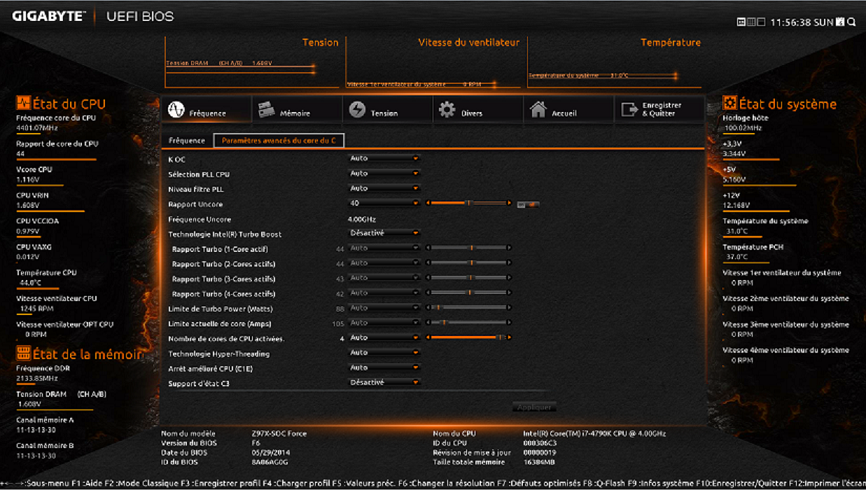Click the 11:56:38 clock display

(790, 22)
